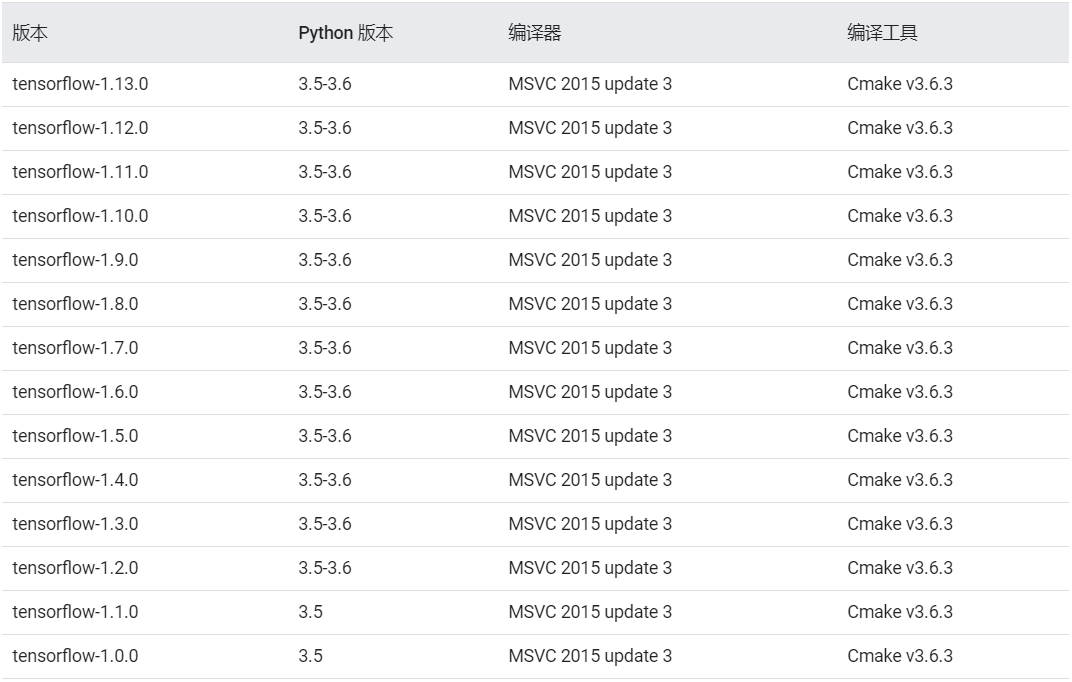This screenshot has height=682, width=1072.
Task: Click on tensorflow-1.4.0 text
Action: [x=75, y=480]
